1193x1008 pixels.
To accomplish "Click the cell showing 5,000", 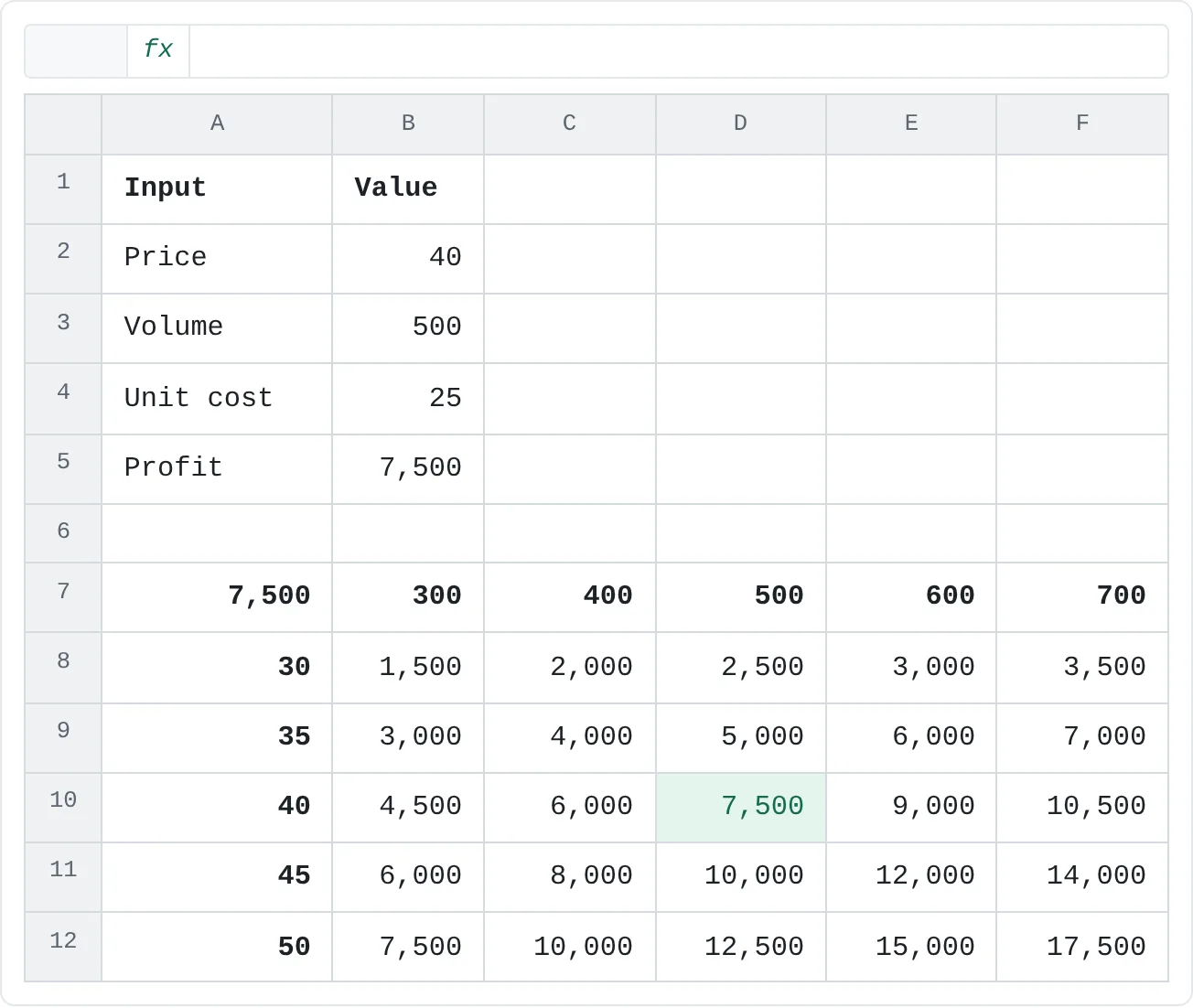I will [741, 738].
